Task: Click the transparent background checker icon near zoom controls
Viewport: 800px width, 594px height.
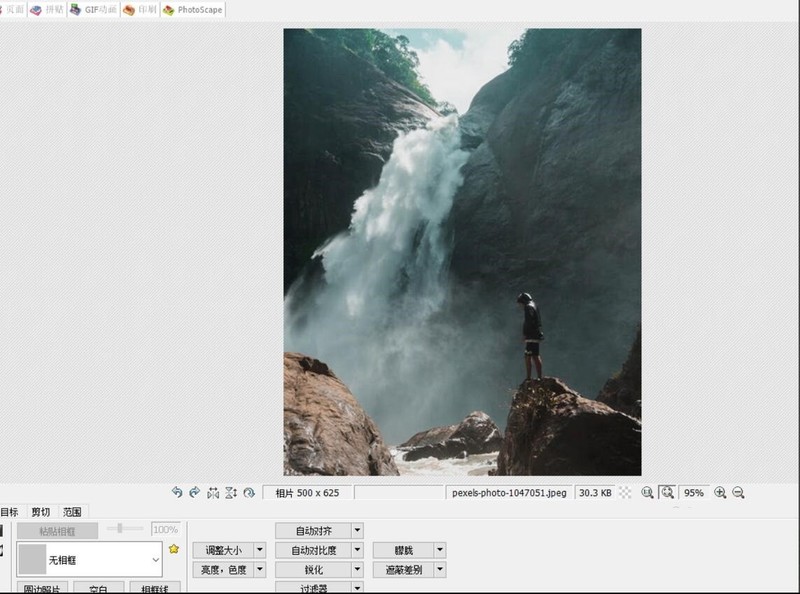Action: point(625,491)
